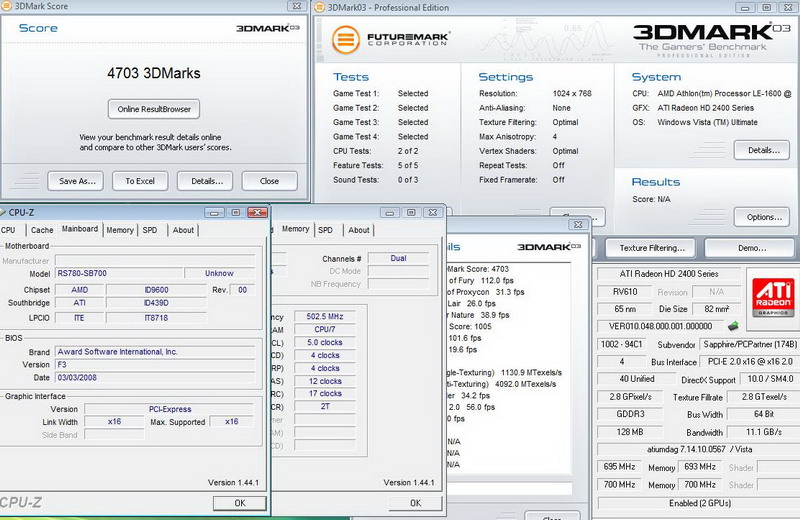Switch to CPU tab in CPU-Z
800x520 pixels.
pos(9,230)
